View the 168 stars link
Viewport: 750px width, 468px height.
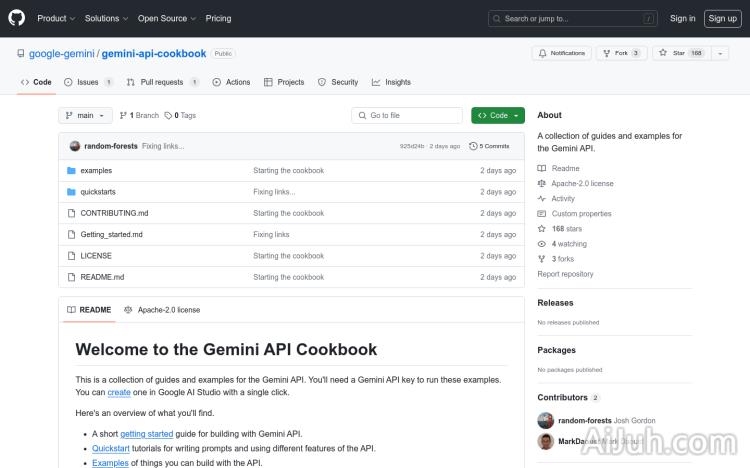point(560,229)
